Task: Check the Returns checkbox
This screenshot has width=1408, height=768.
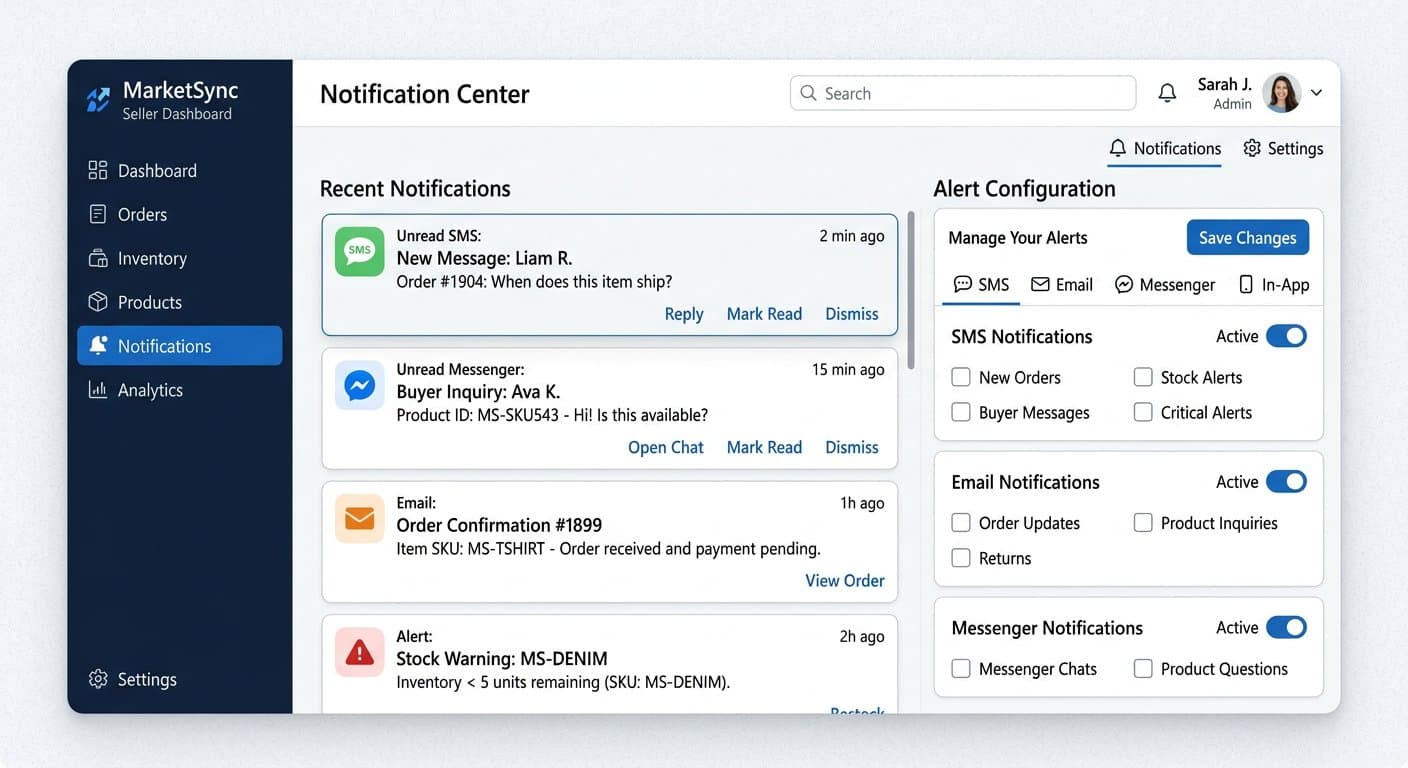Action: [961, 558]
